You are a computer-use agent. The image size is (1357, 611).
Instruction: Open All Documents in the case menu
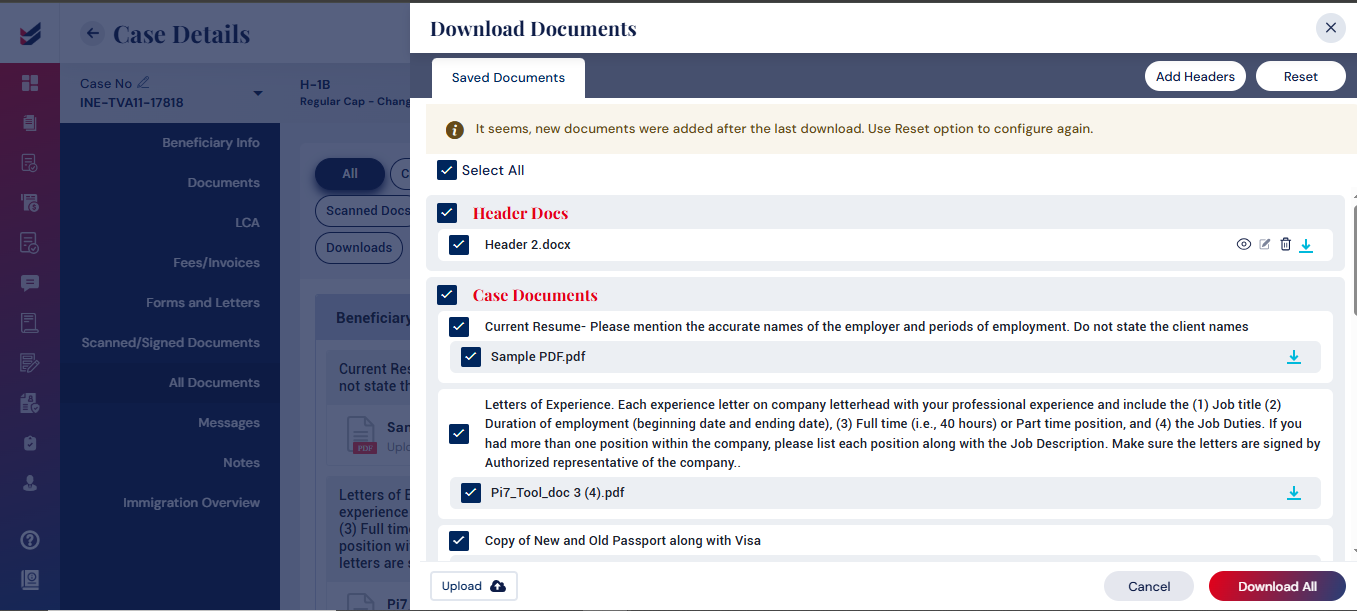[215, 383]
